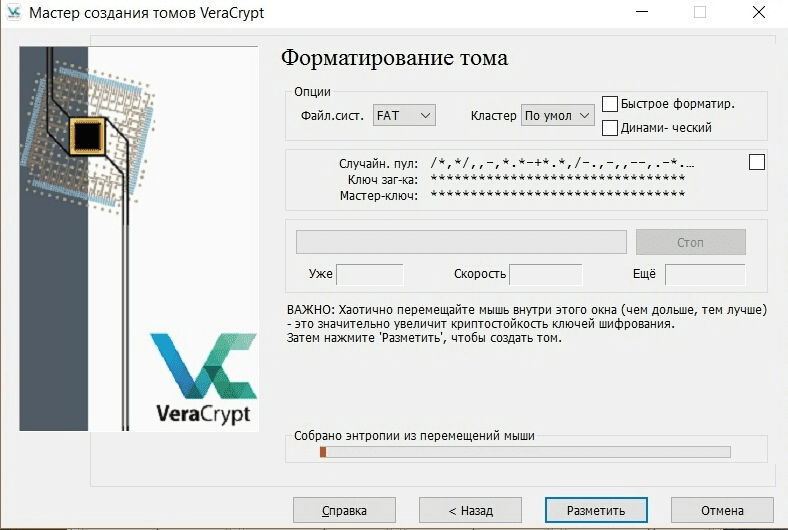This screenshot has height=530, width=788.
Task: Open the Файл.сист. FAT dropdown
Action: pos(404,116)
